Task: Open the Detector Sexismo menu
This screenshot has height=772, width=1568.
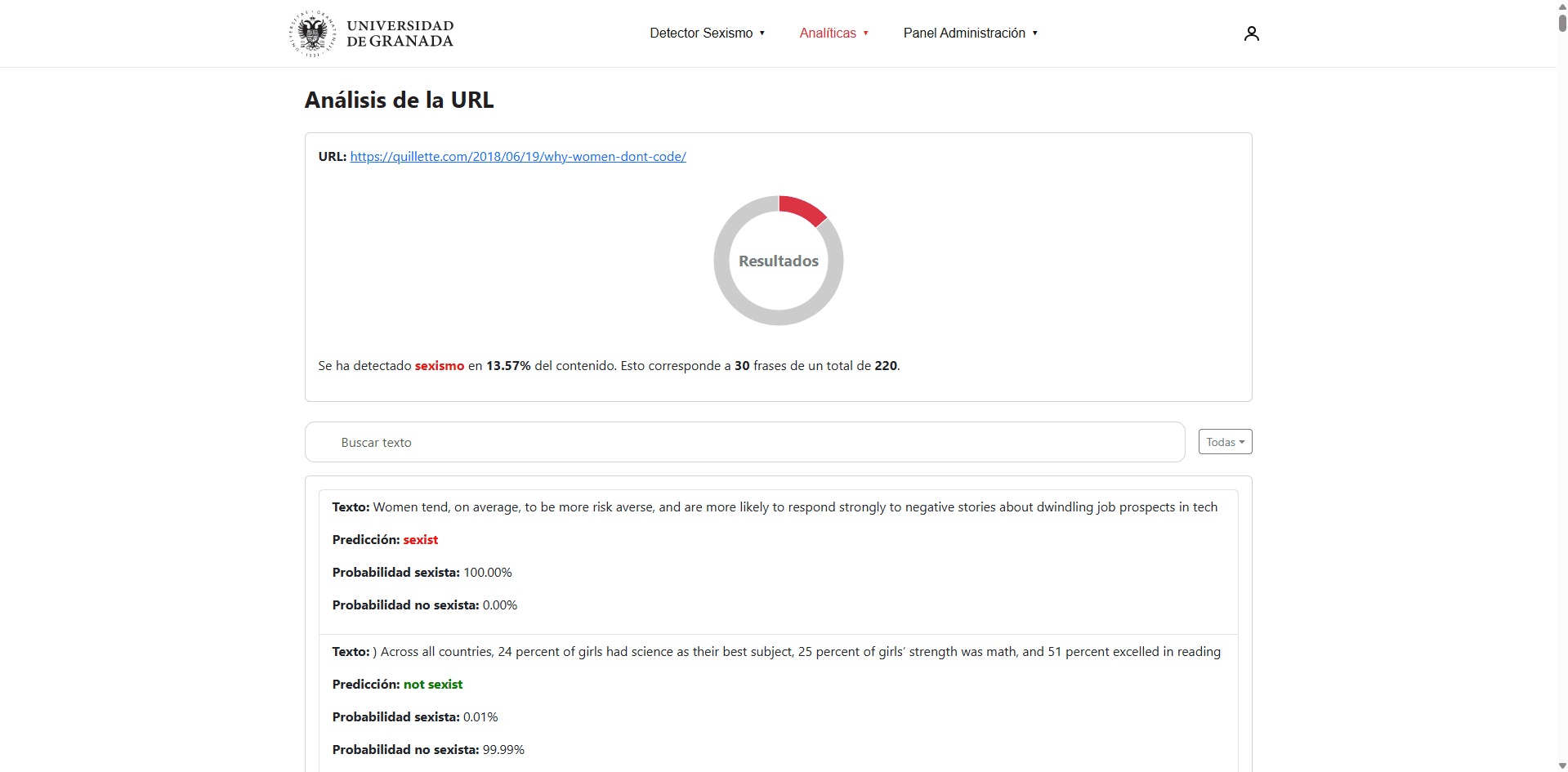Action: tap(708, 33)
